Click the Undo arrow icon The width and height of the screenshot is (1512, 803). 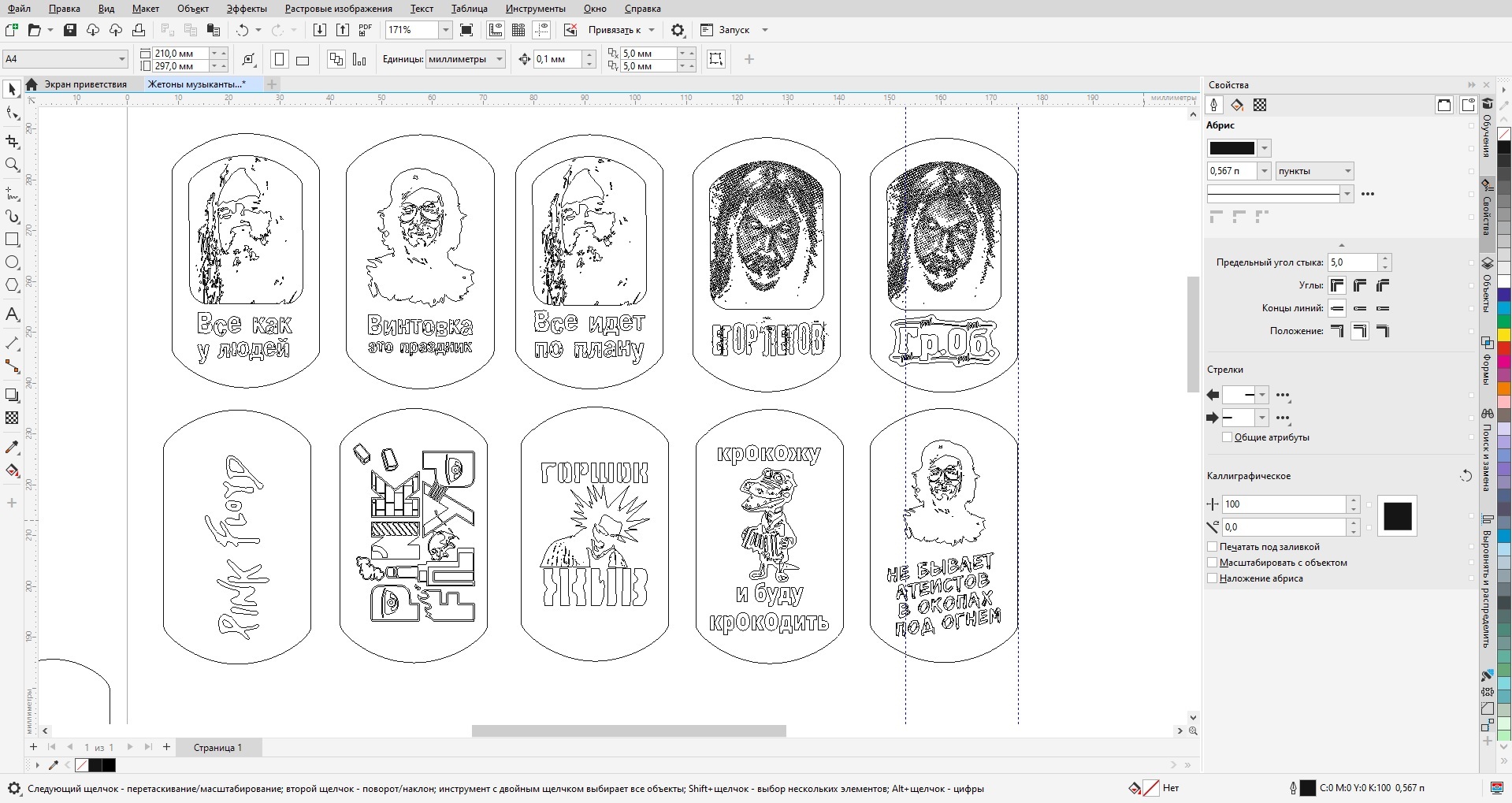click(242, 30)
